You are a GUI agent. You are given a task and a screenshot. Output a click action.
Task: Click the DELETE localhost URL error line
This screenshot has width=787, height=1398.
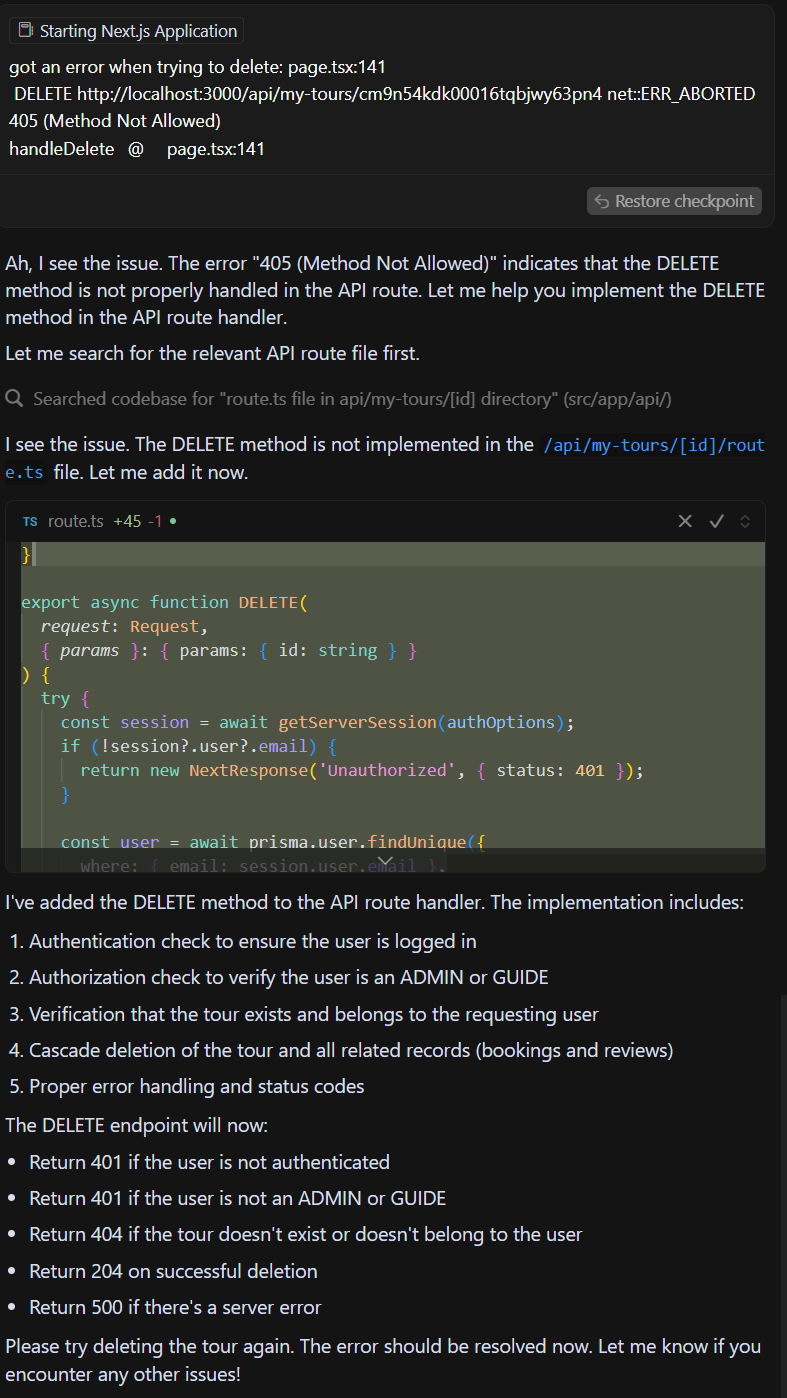point(384,94)
